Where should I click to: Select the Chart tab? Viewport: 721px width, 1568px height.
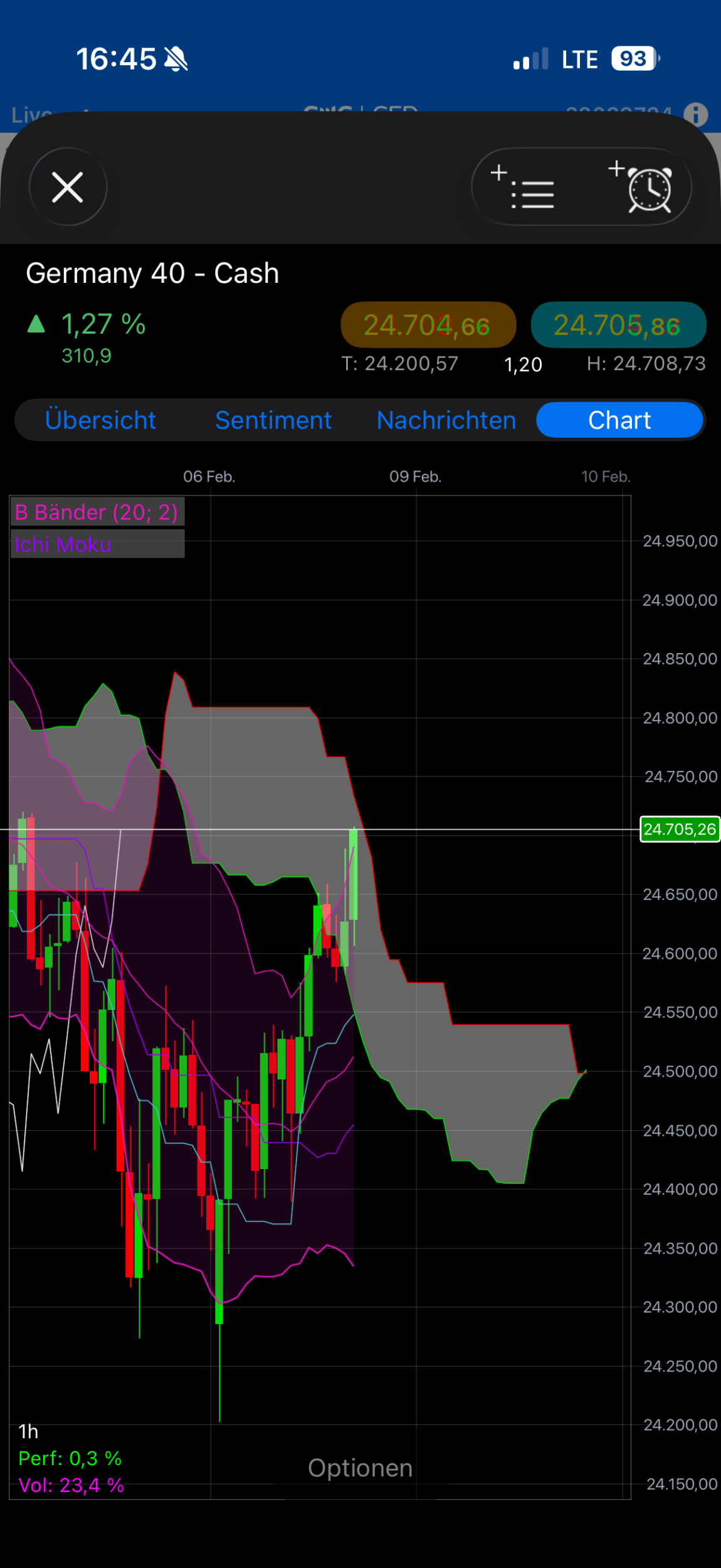click(619, 420)
